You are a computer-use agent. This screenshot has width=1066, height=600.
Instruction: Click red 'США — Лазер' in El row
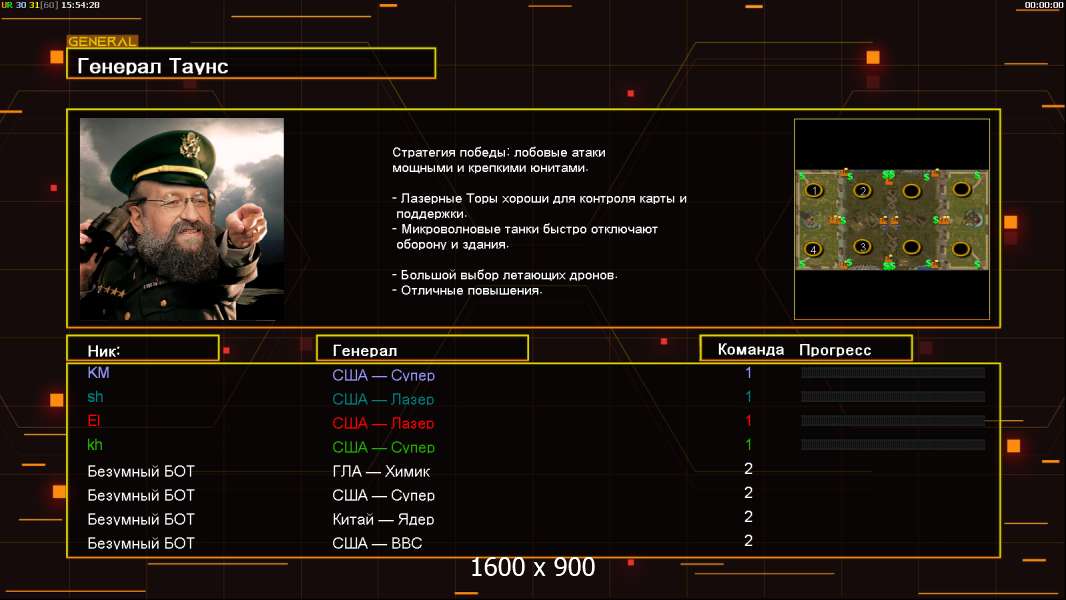coord(383,423)
